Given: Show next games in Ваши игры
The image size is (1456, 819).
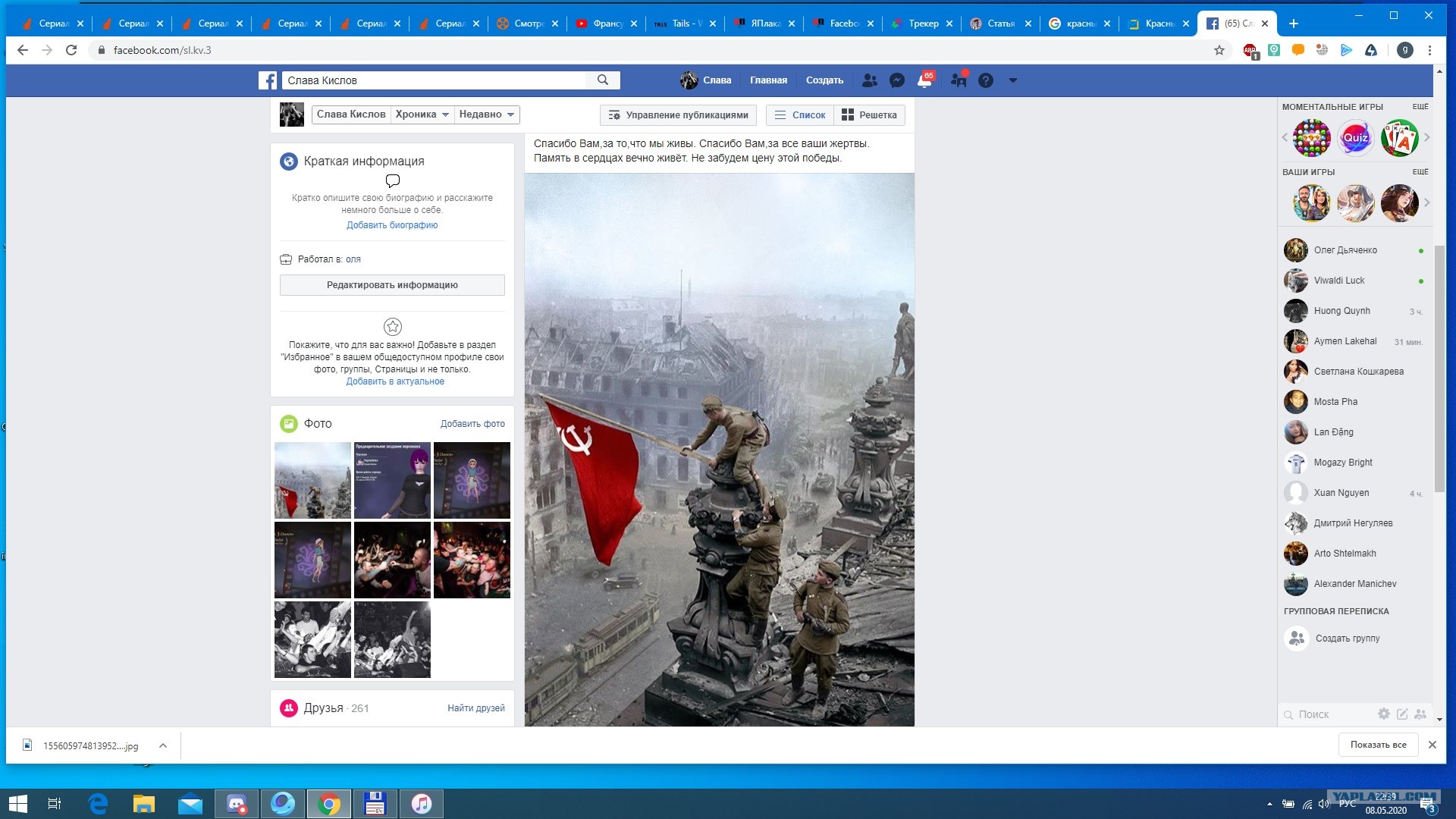Looking at the screenshot, I should coord(1426,202).
